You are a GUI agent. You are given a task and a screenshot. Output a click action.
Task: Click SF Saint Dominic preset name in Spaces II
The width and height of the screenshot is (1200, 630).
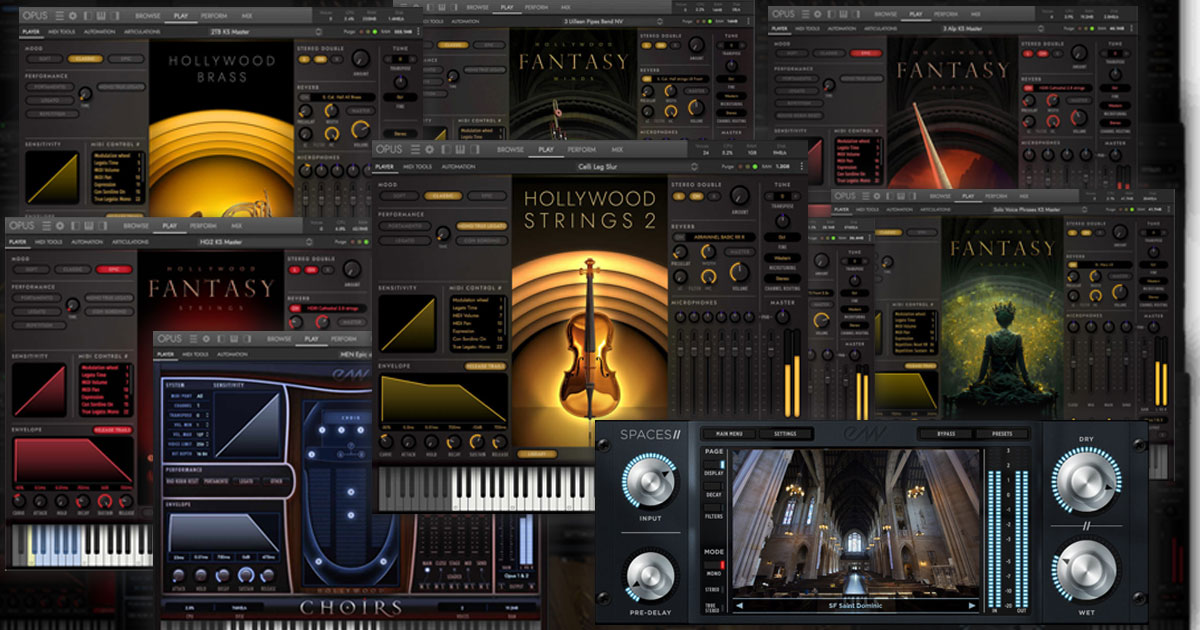pos(857,606)
